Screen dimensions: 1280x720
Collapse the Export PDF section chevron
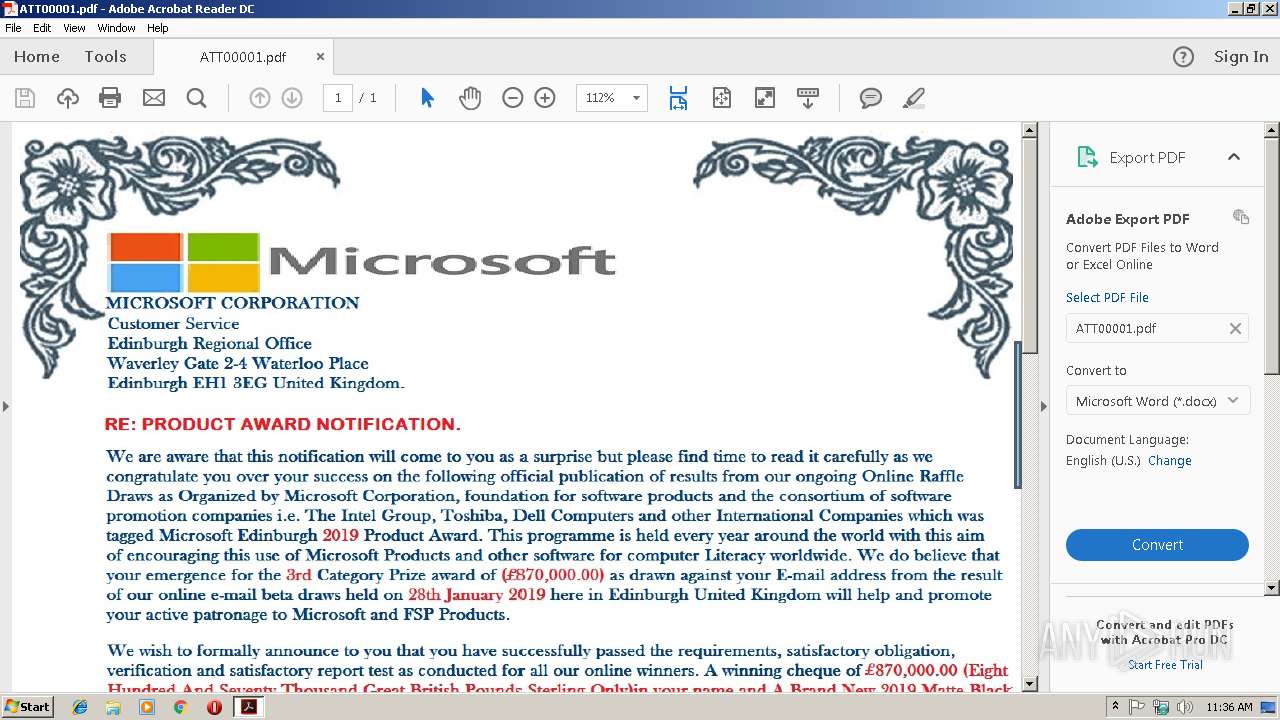[x=1234, y=157]
